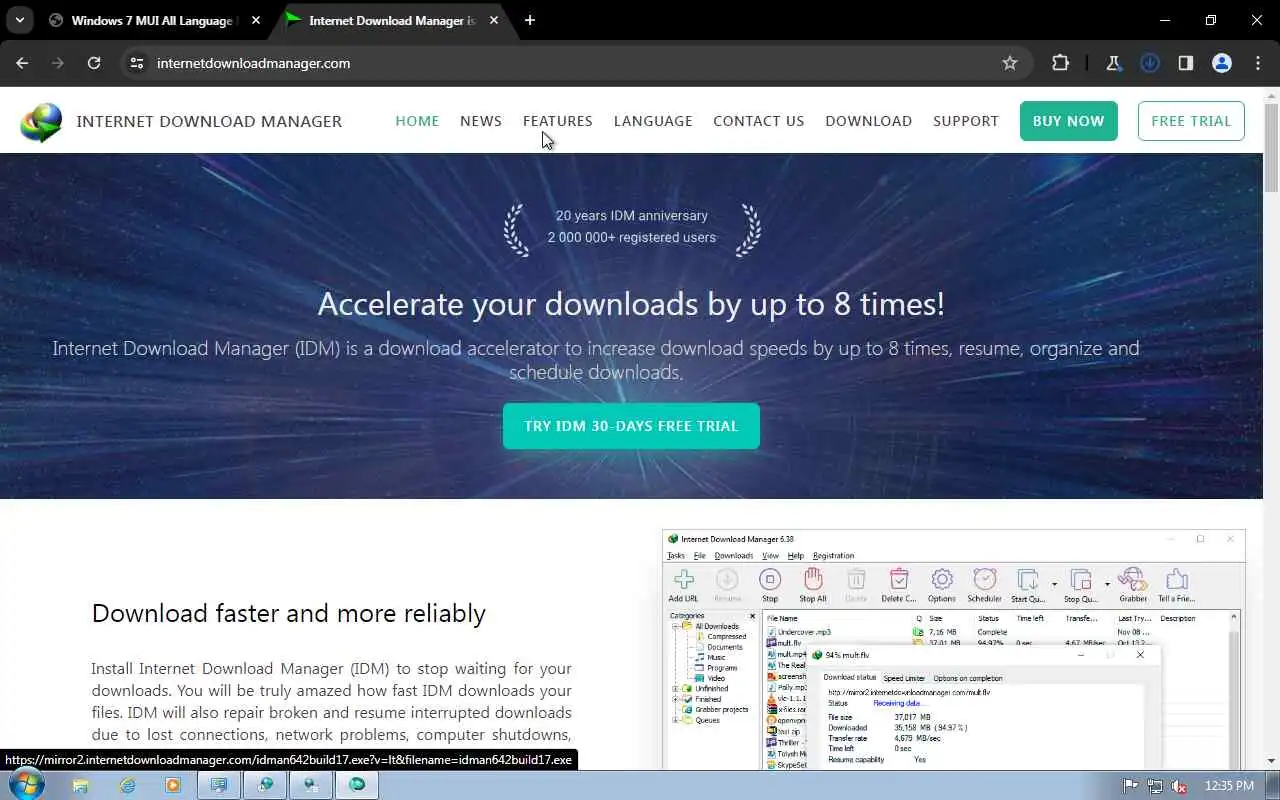Click the BUY NOW button

pyautogui.click(x=1069, y=121)
